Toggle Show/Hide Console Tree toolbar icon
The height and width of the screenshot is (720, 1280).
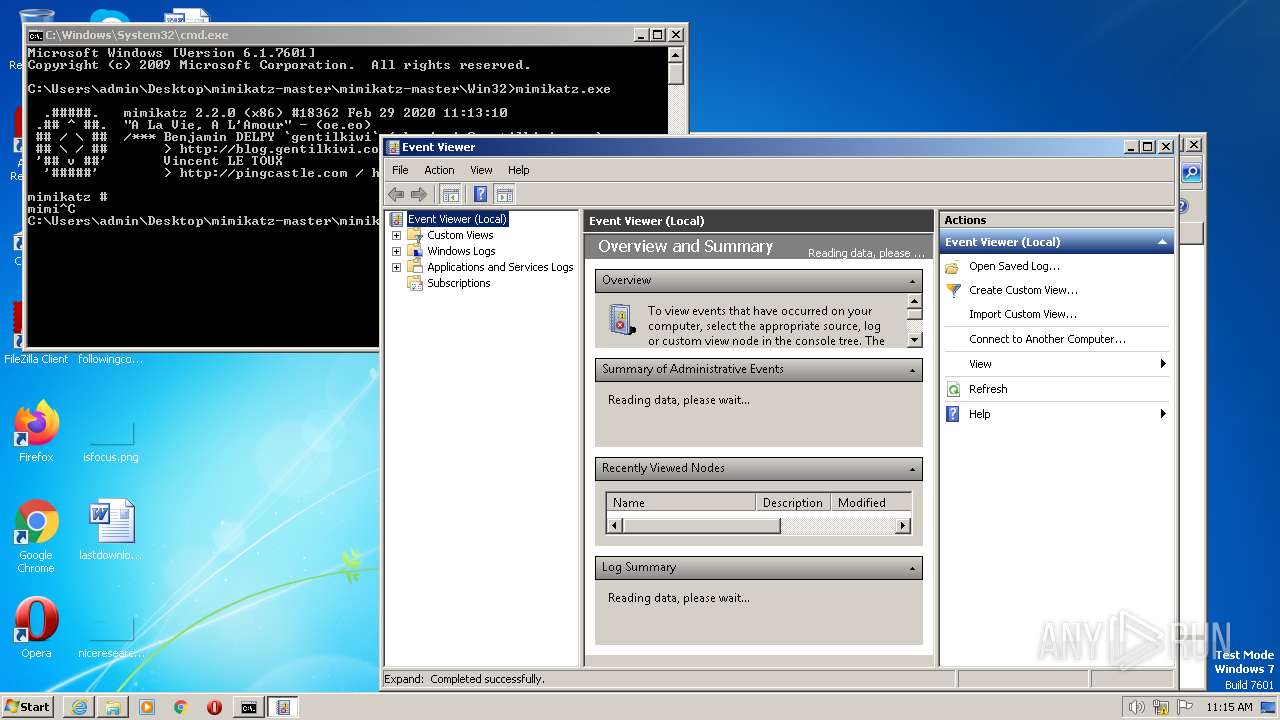[451, 194]
